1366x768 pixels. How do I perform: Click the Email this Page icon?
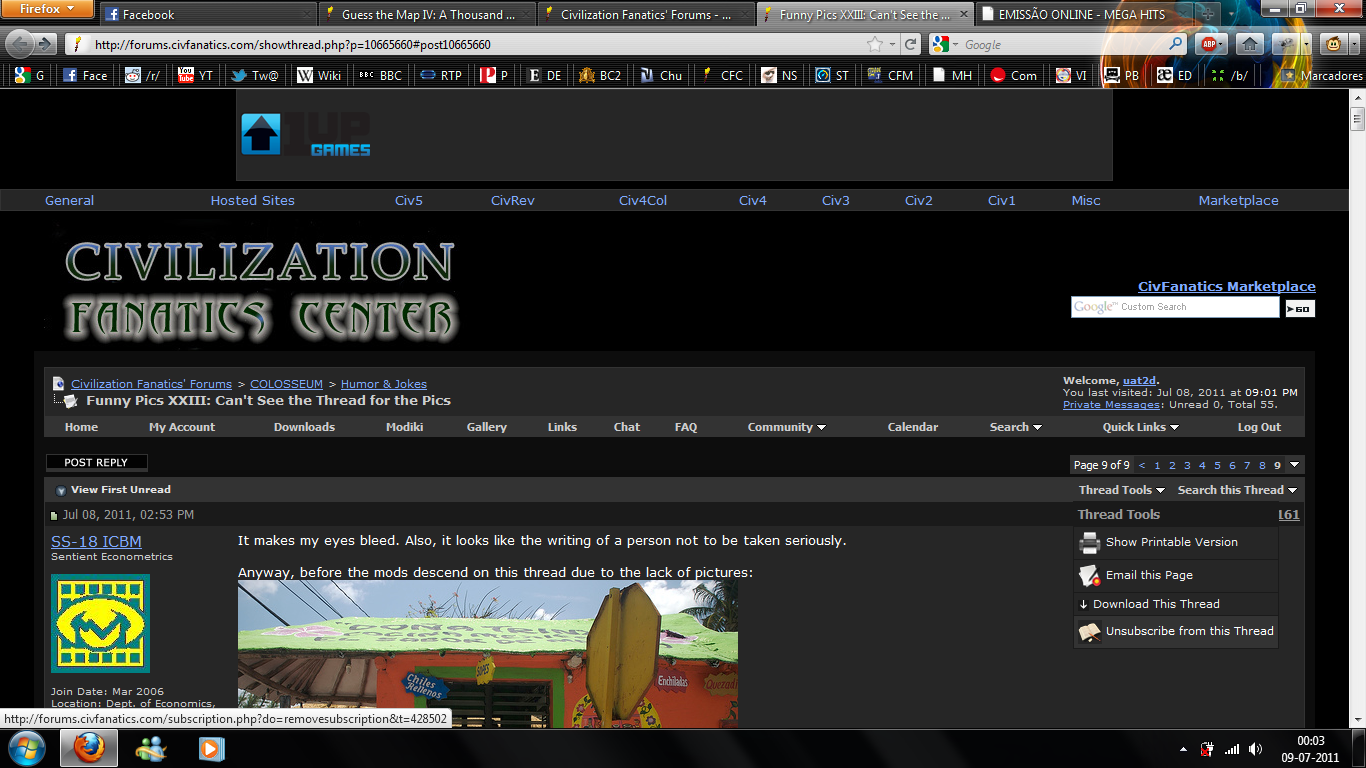(x=1089, y=575)
